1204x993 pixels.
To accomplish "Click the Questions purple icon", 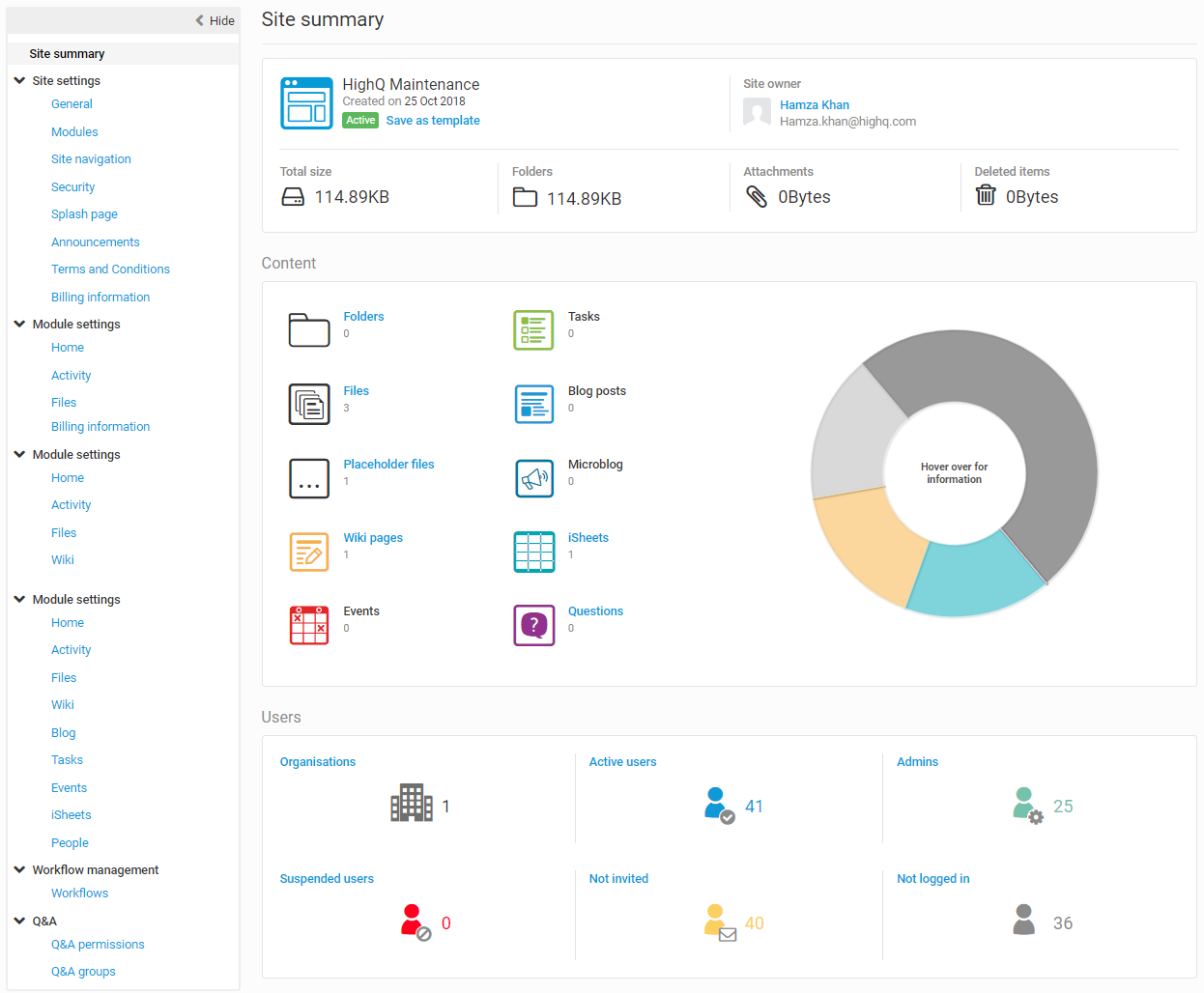I will [534, 625].
